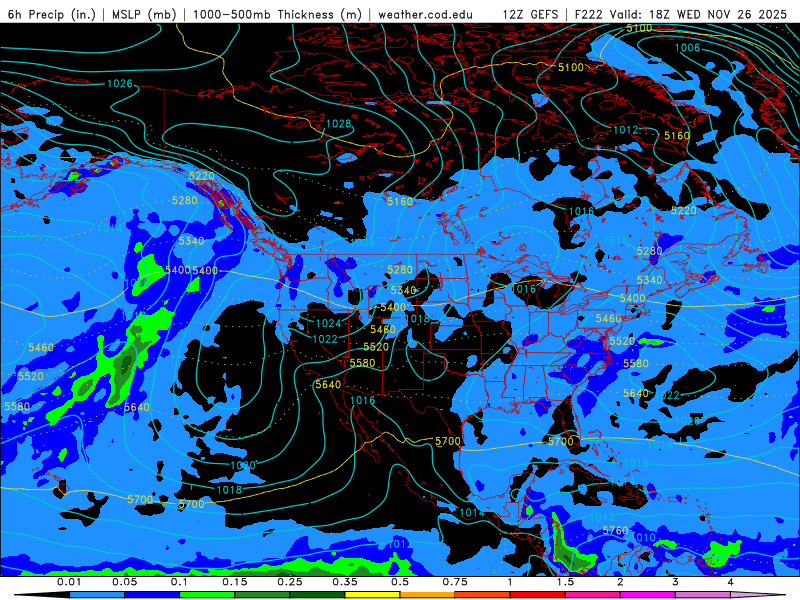The width and height of the screenshot is (800, 600).
Task: Select the yellow 0.35–0.5 legend swatch
Action: pos(373,595)
